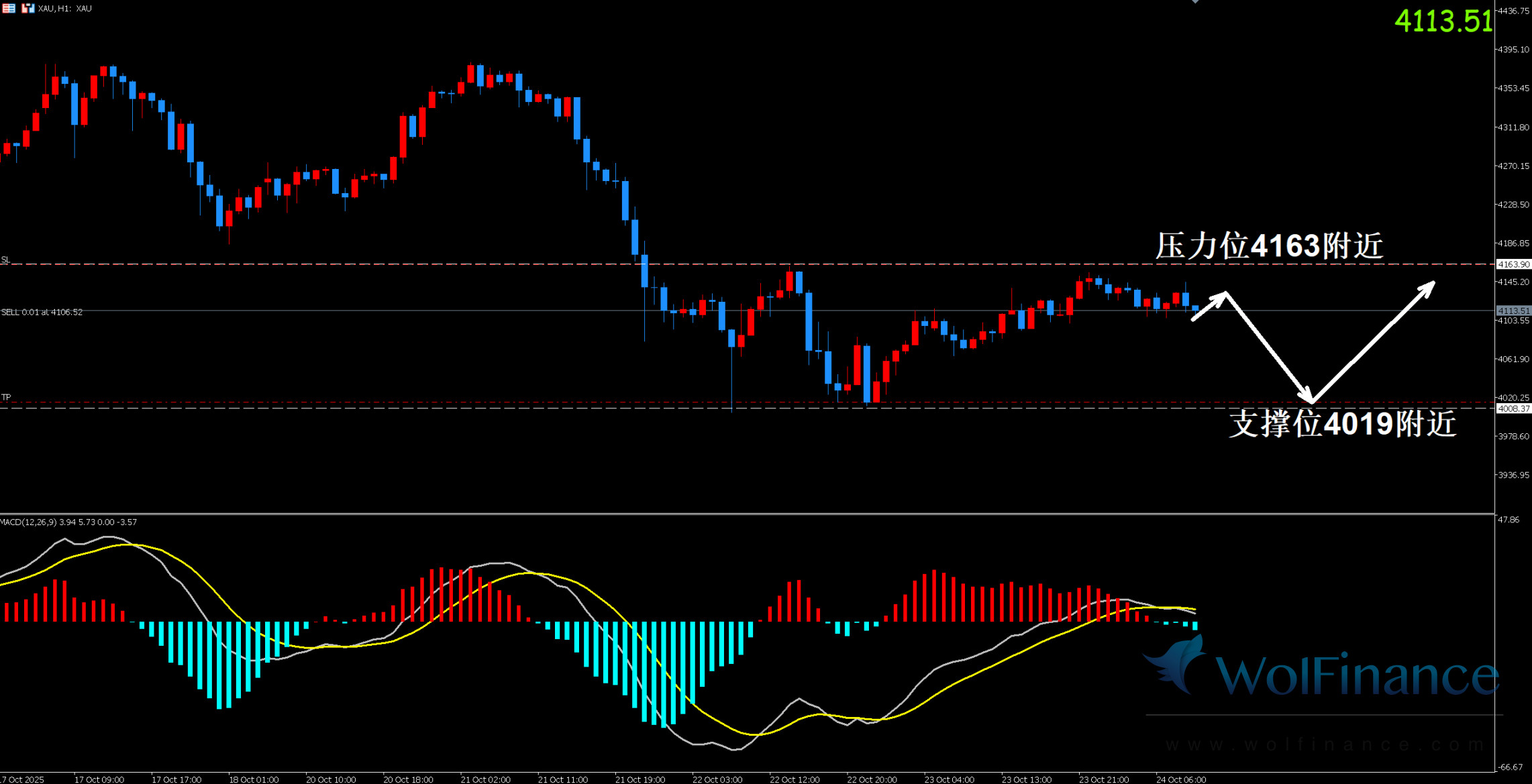
Task: Click the large green 4113.51 price display
Action: pyautogui.click(x=1443, y=21)
